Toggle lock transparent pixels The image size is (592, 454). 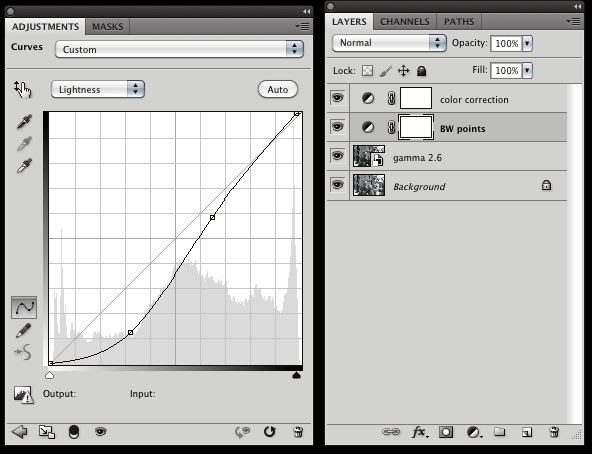click(367, 71)
